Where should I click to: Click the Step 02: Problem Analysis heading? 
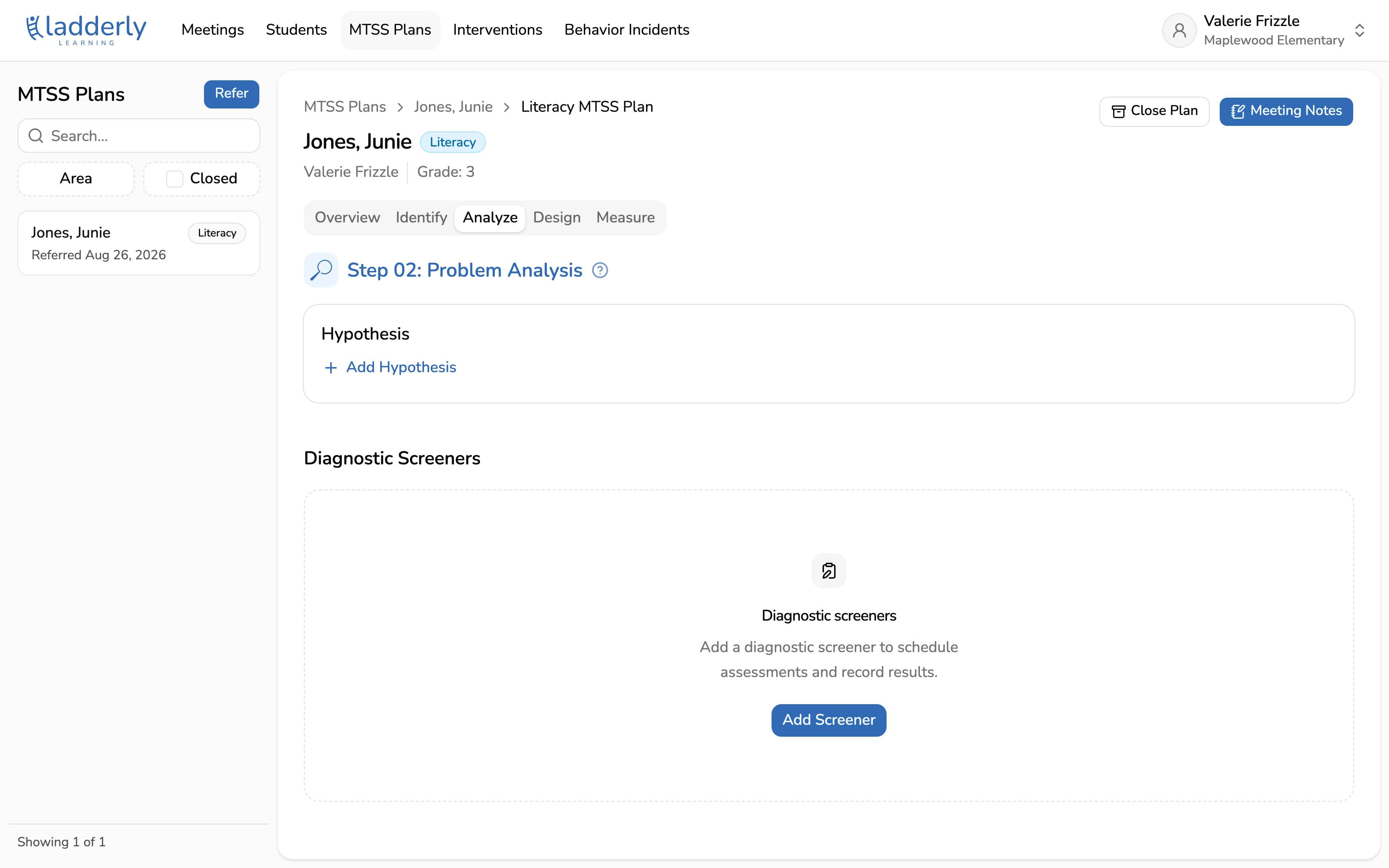click(x=465, y=270)
